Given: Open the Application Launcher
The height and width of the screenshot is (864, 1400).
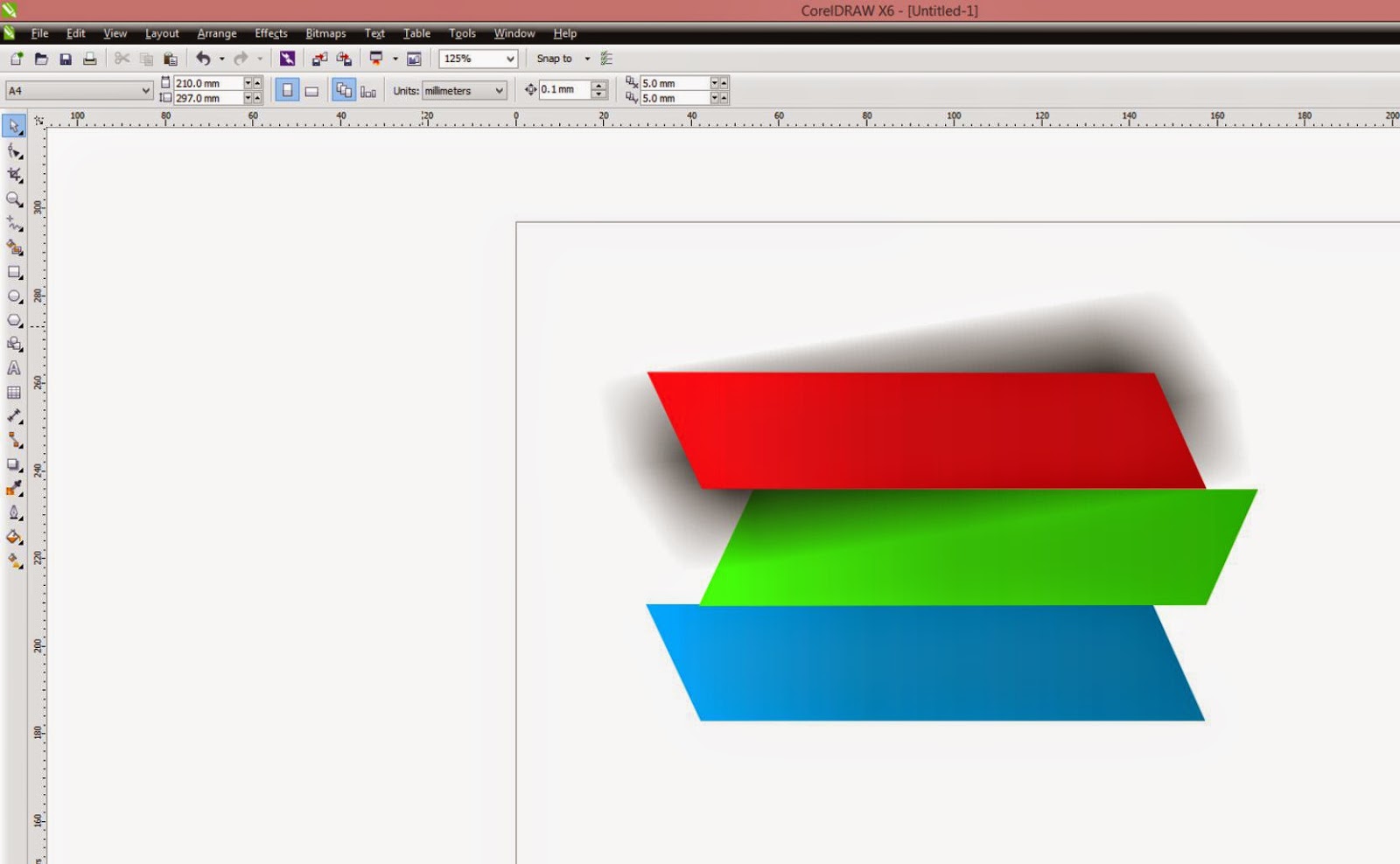Looking at the screenshot, I should pos(376,59).
